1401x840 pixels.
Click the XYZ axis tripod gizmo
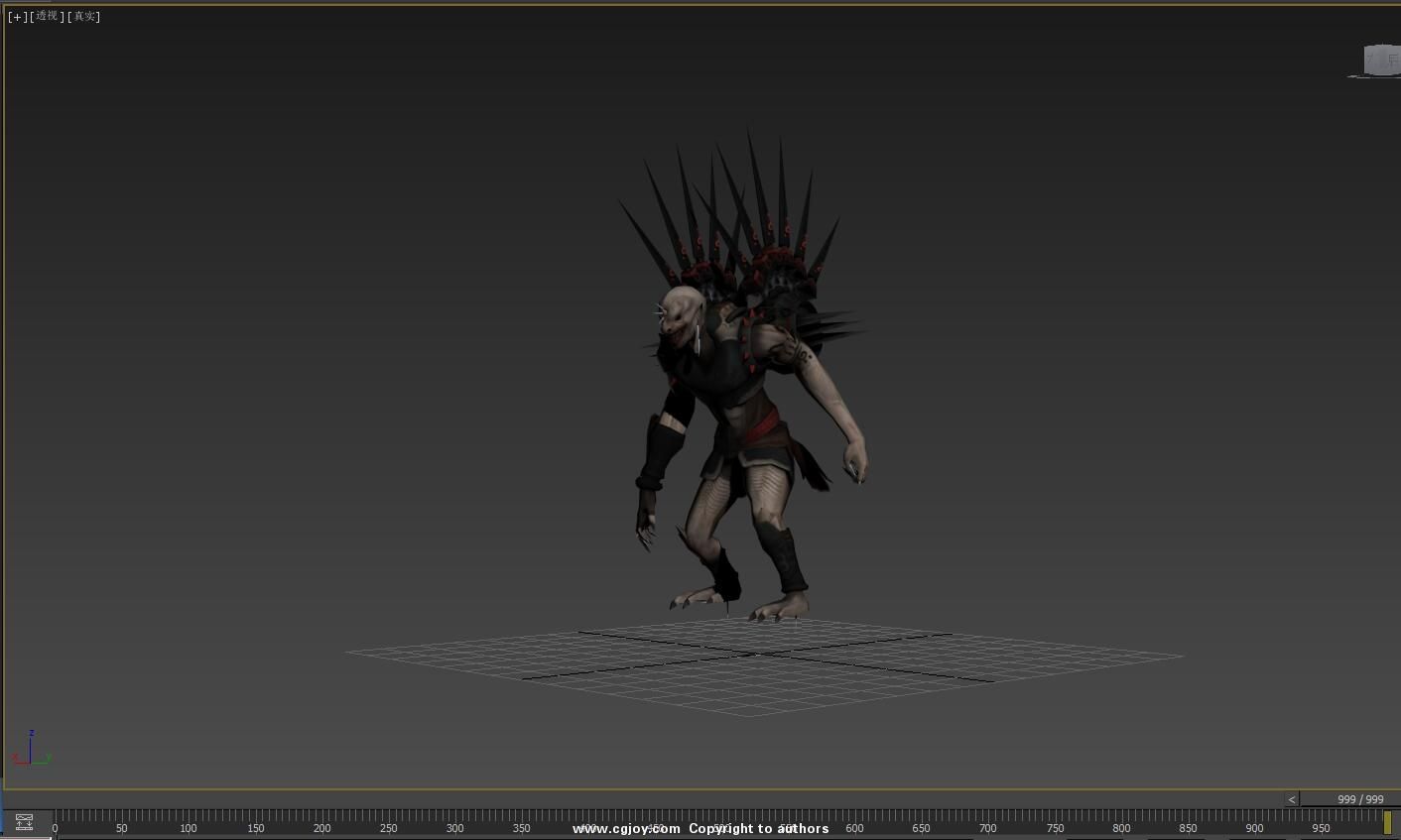tap(31, 749)
